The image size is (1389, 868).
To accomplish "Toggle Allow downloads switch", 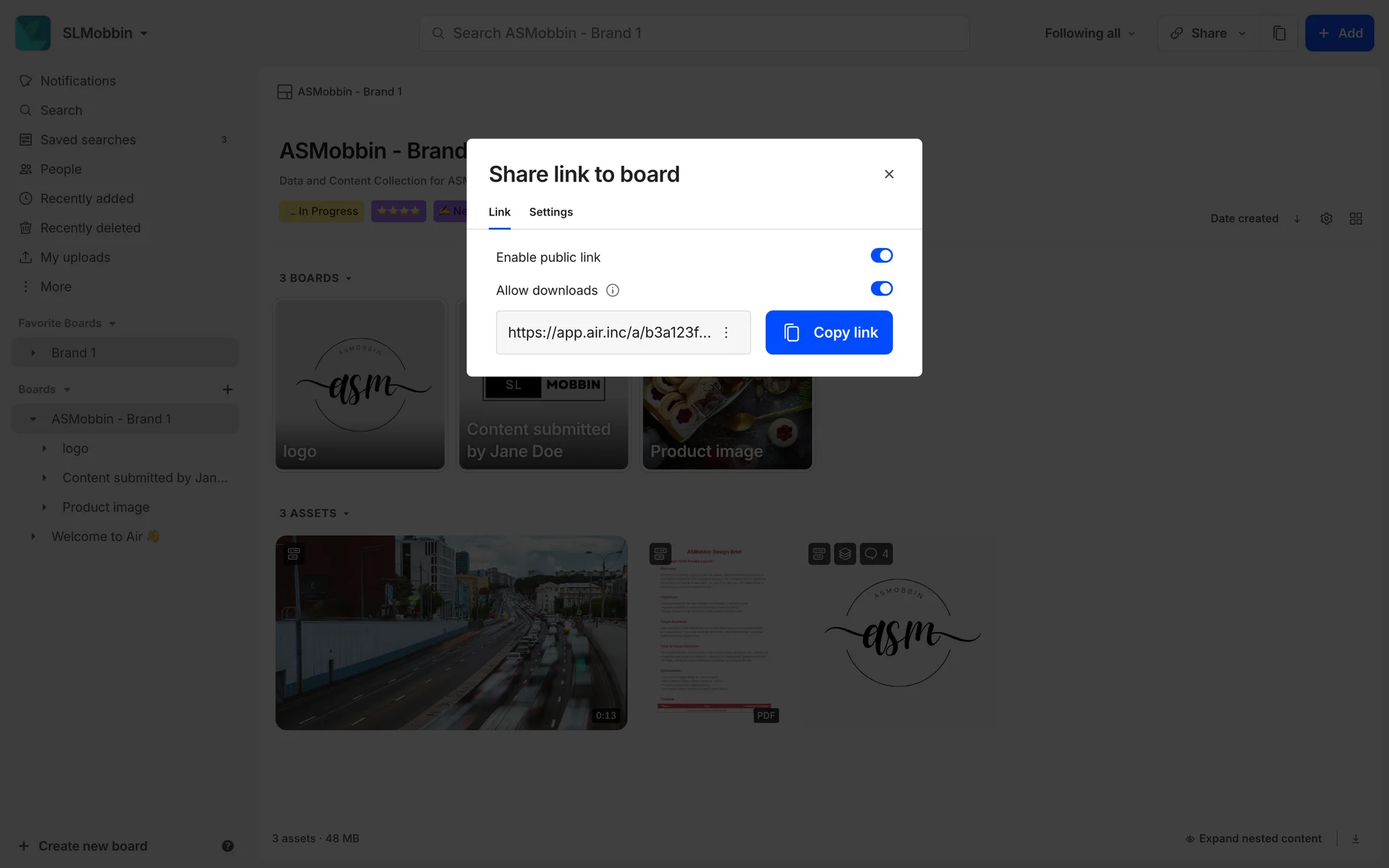I will pyautogui.click(x=881, y=289).
